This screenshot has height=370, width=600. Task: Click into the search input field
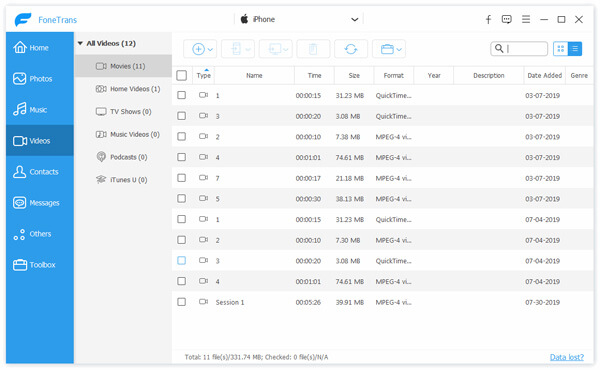(519, 49)
